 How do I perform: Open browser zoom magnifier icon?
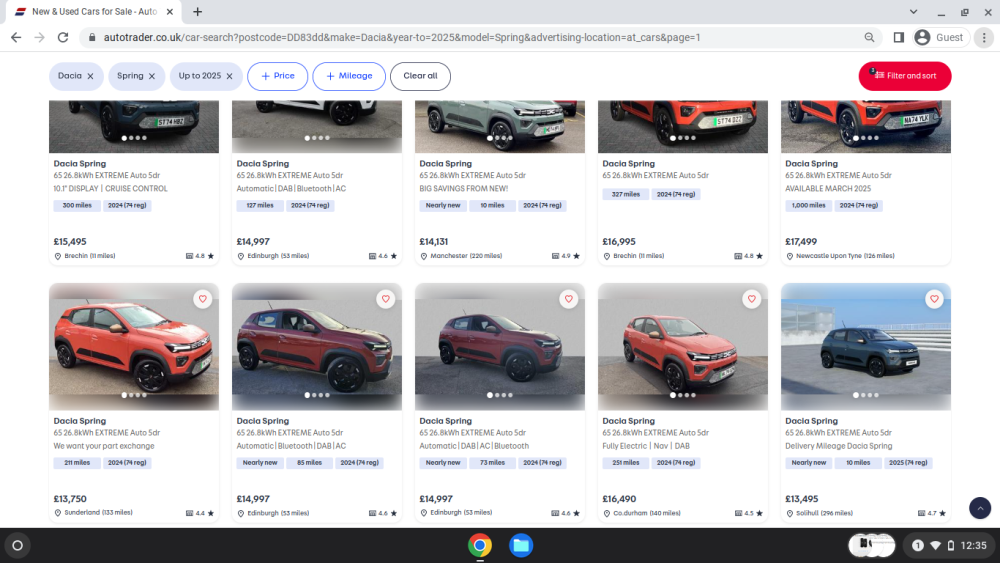[869, 38]
